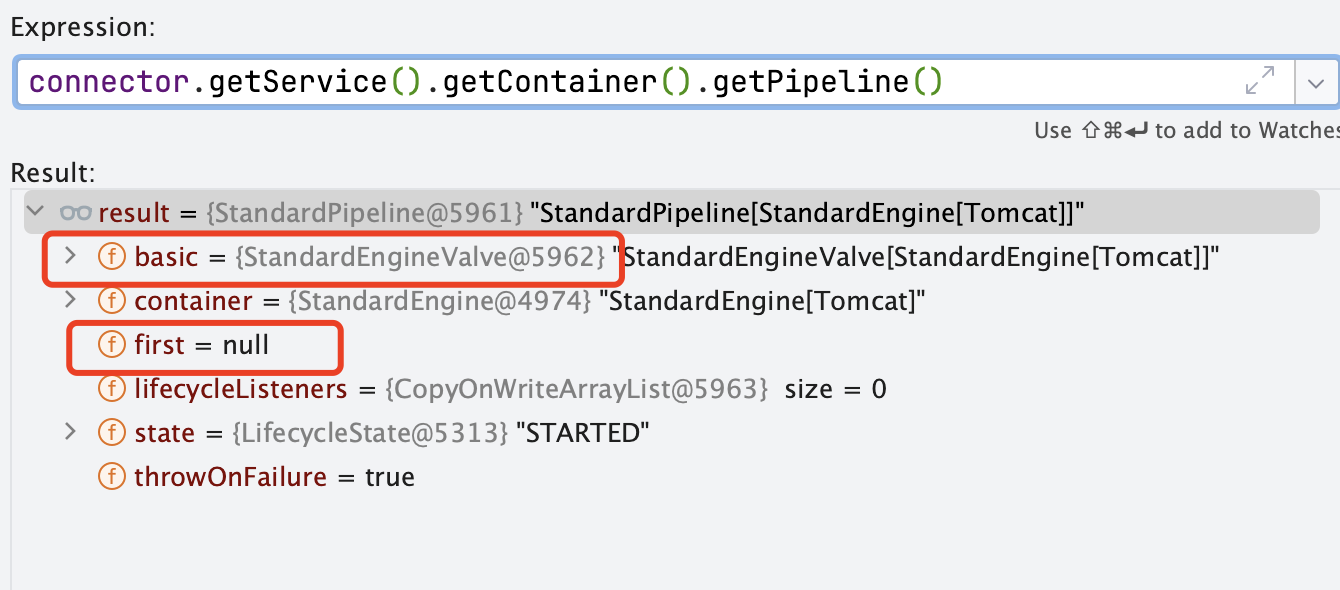This screenshot has width=1340, height=590.
Task: Select the StandardEngineValve@5962 value text
Action: click(420, 257)
